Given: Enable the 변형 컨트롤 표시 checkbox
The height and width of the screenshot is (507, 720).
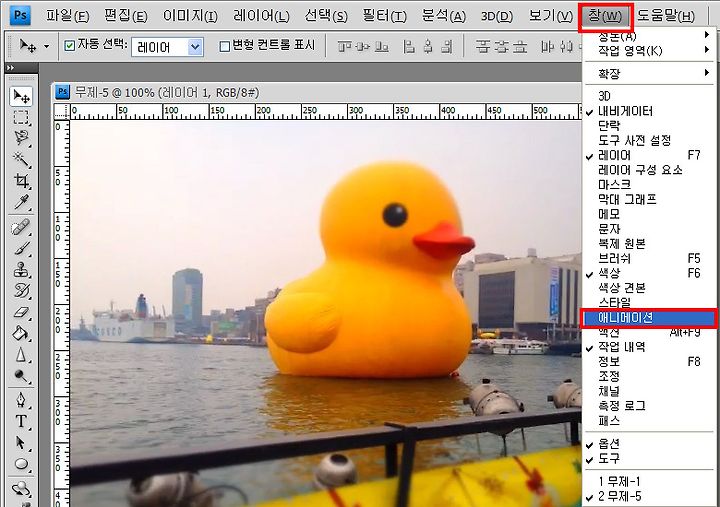Looking at the screenshot, I should click(x=225, y=46).
